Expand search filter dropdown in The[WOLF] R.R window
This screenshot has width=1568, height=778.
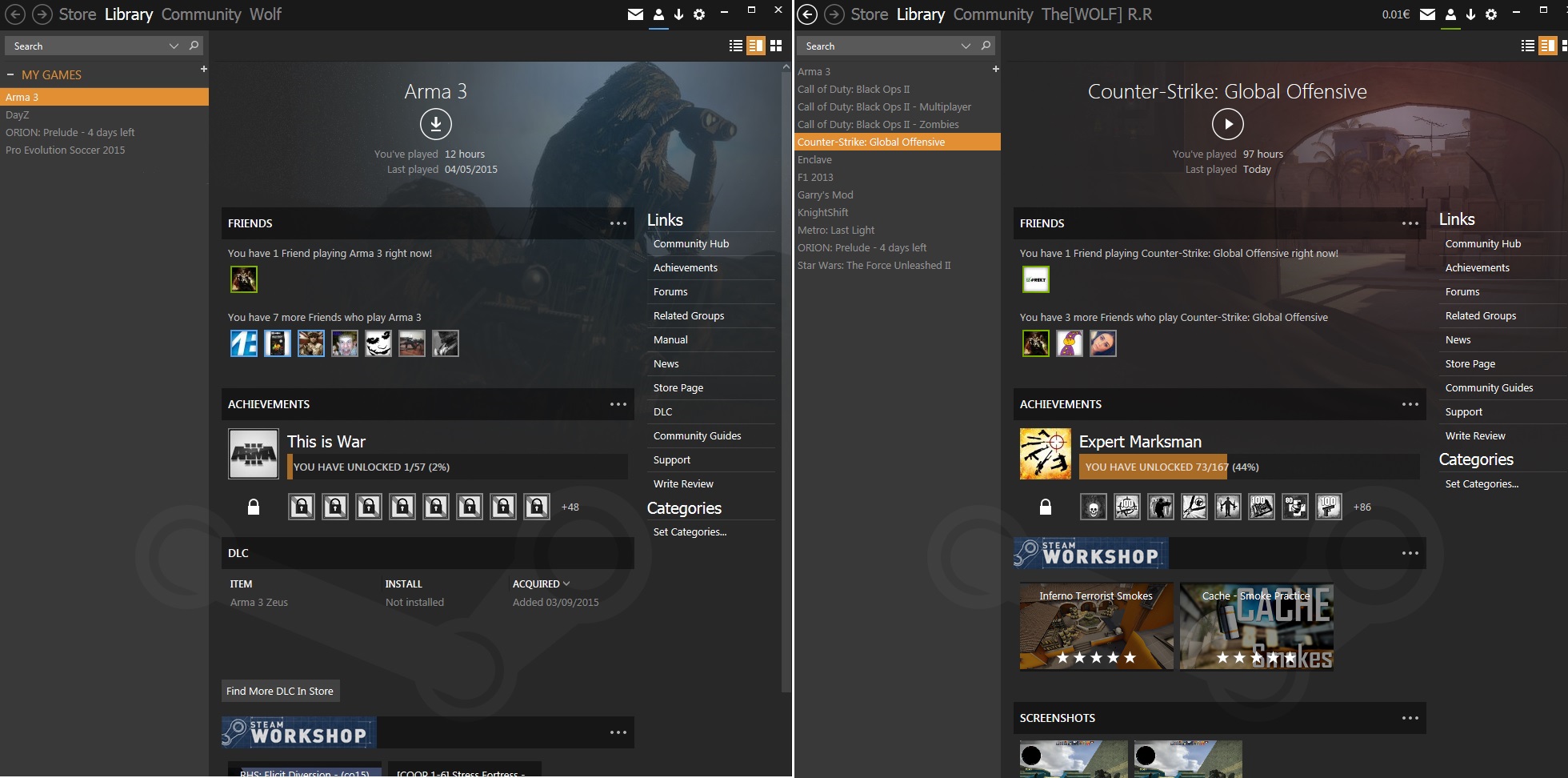coord(966,46)
